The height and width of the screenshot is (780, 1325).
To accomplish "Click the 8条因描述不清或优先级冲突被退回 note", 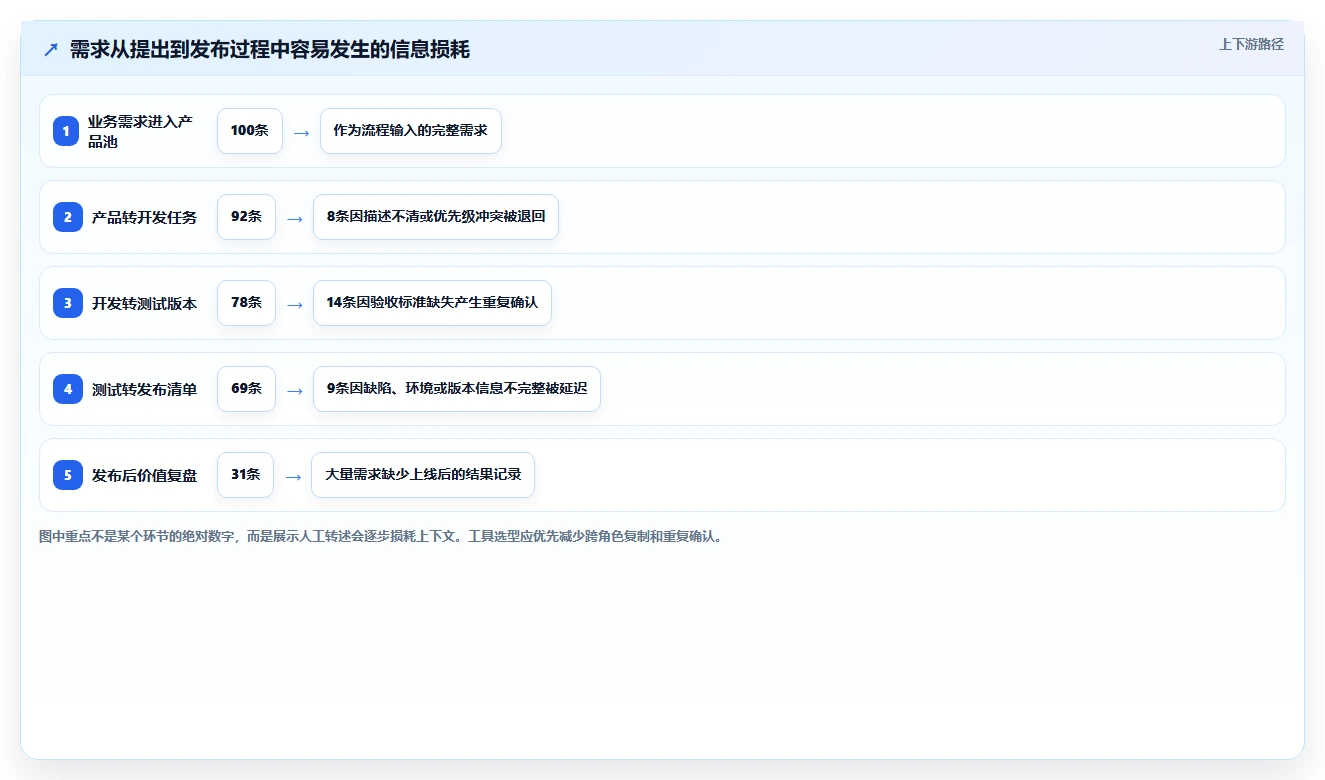I will click(x=436, y=217).
